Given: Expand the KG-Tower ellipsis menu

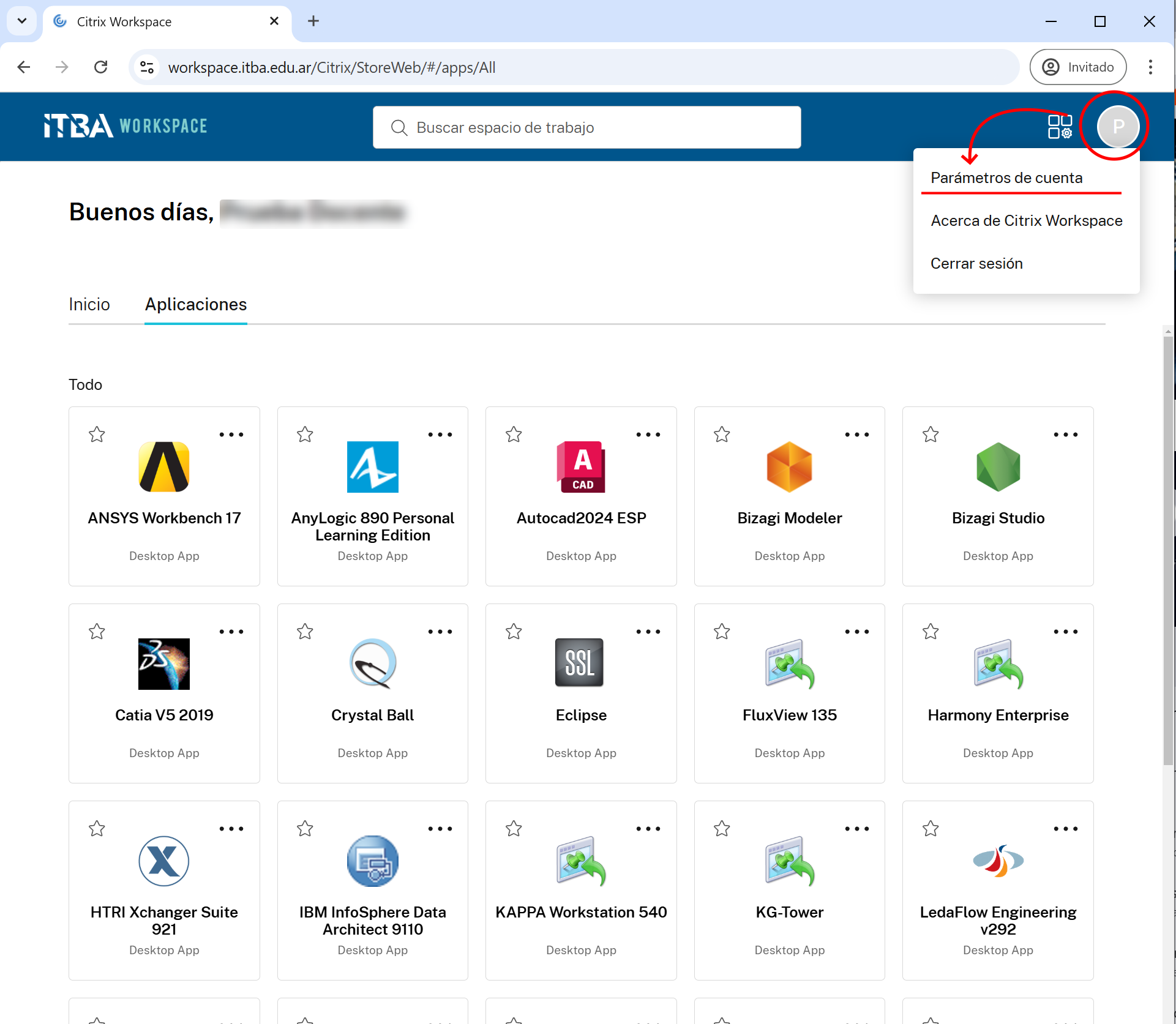Looking at the screenshot, I should coord(856,829).
